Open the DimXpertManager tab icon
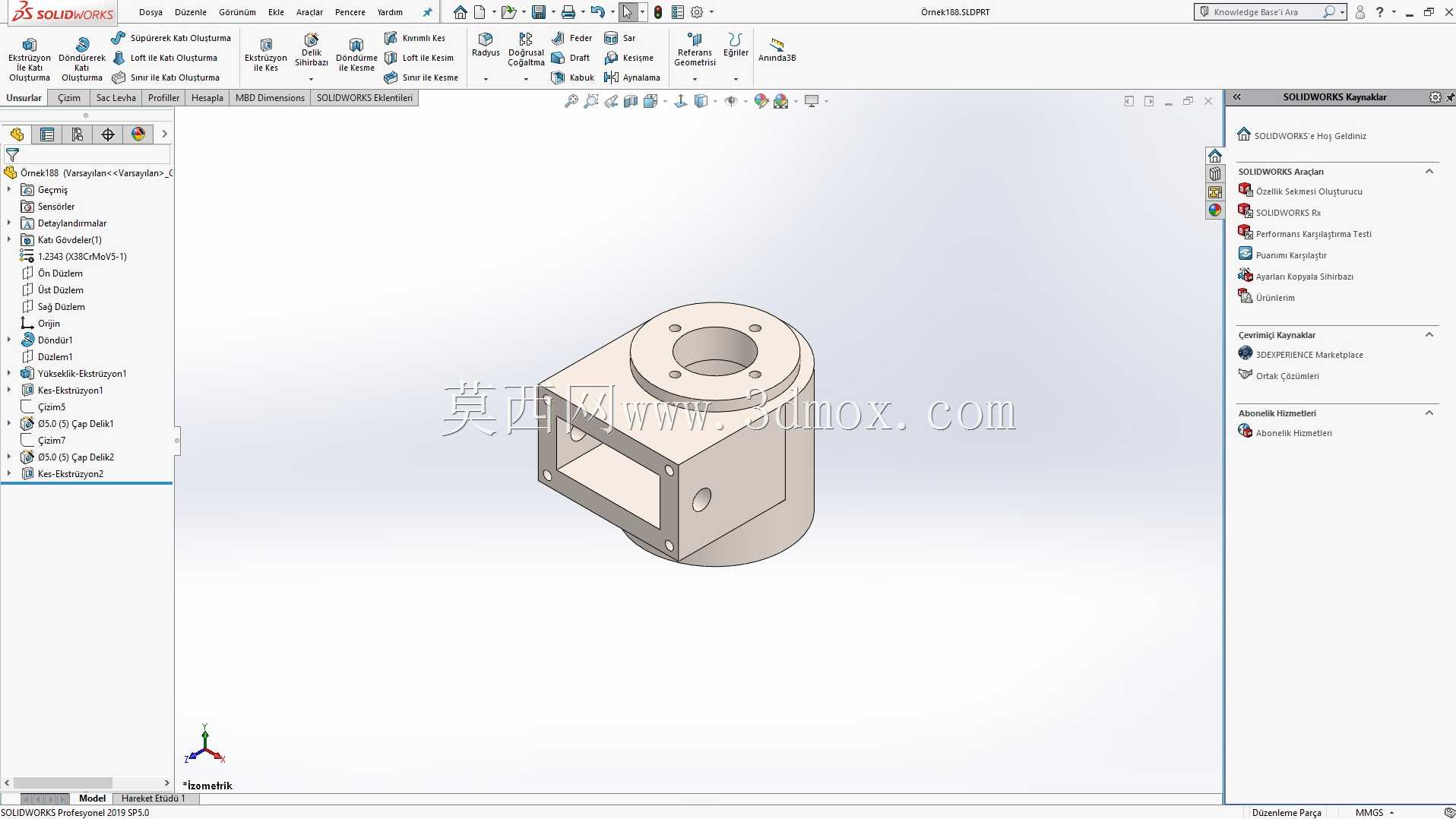1456x819 pixels. [108, 134]
